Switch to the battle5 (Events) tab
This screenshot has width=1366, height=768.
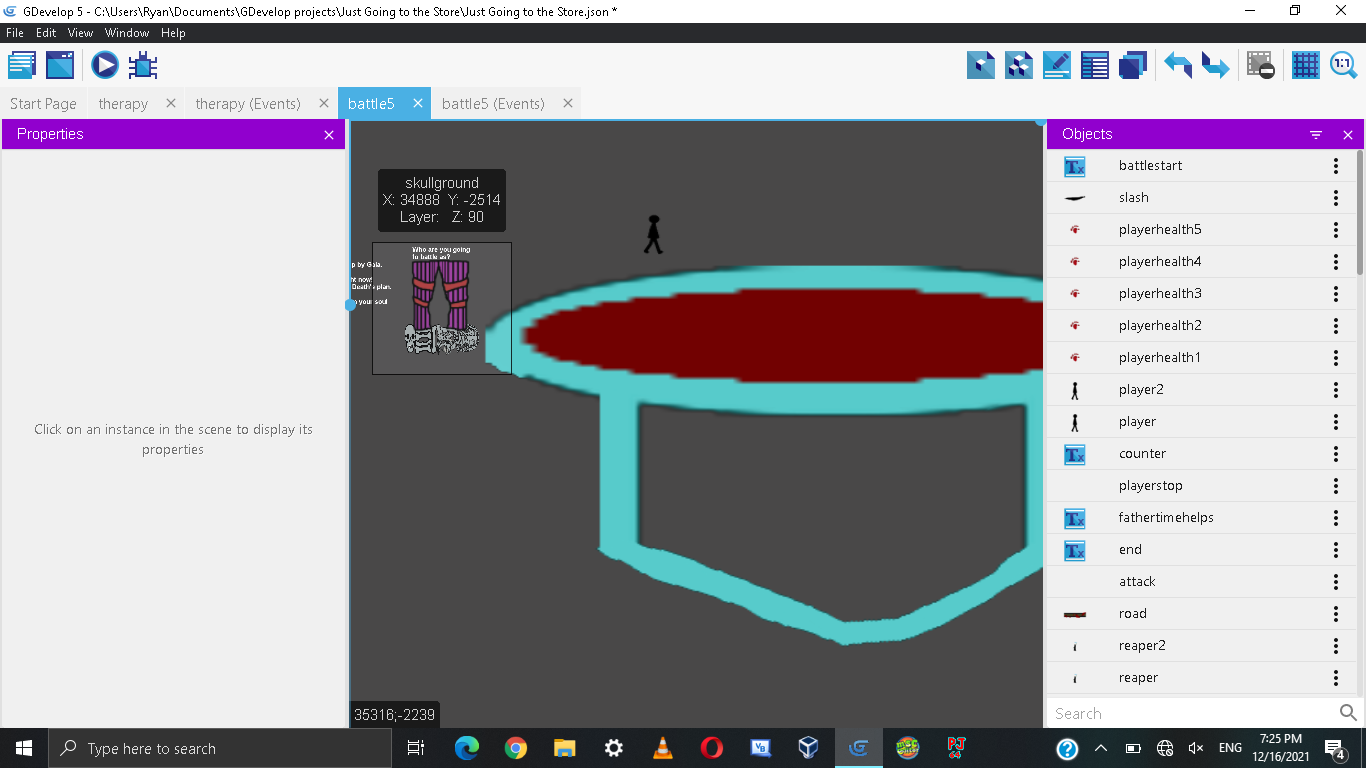493,104
